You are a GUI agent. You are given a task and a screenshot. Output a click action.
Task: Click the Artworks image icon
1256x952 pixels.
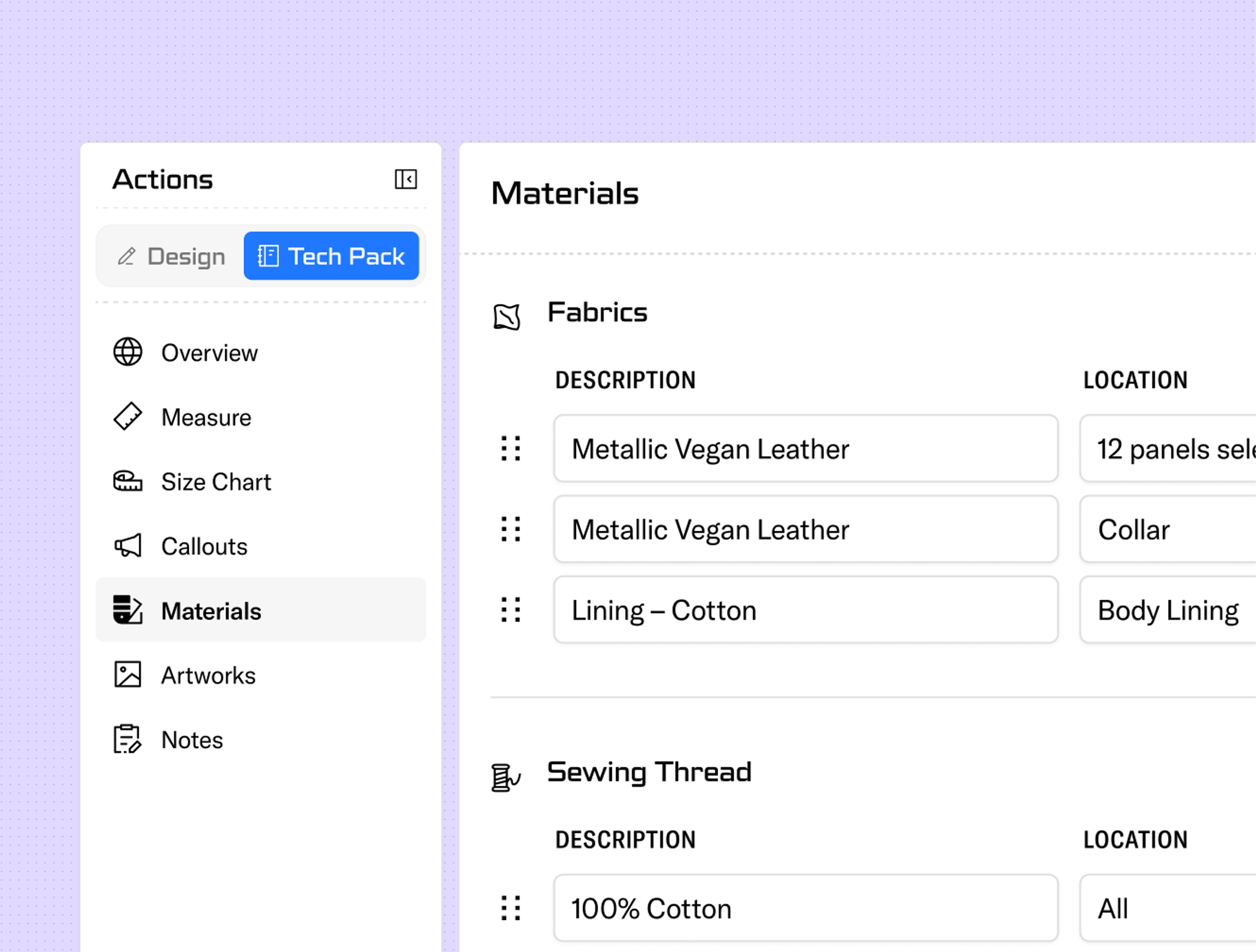pos(128,675)
